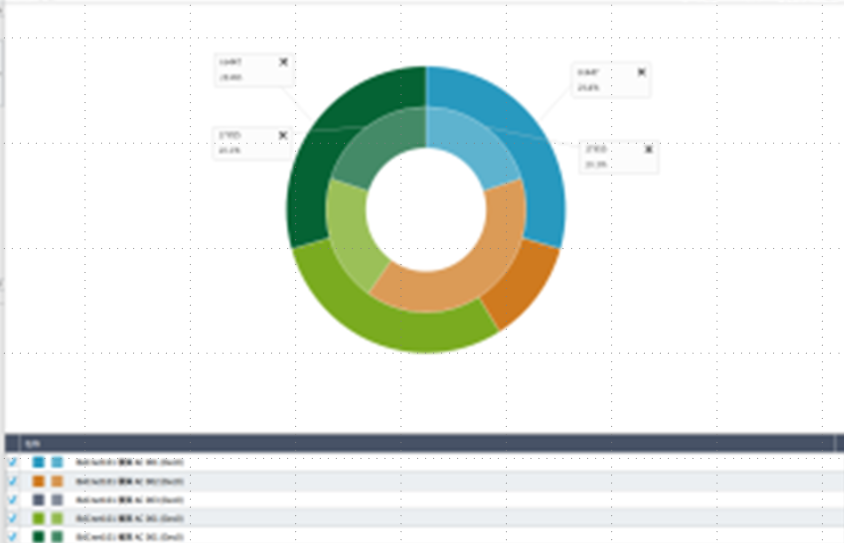Close the lower-right data label tooltip
Viewport: 844px width, 543px height.
pos(649,149)
